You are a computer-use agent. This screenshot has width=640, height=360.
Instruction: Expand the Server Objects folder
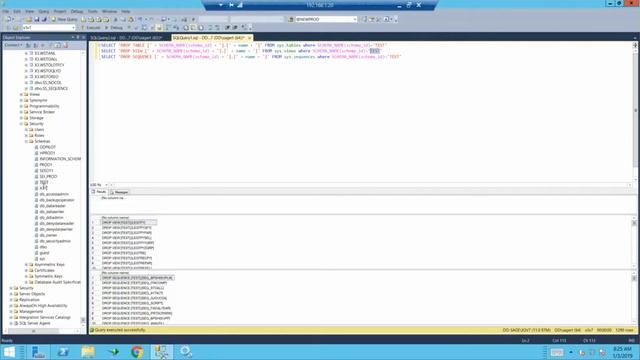click(11, 294)
